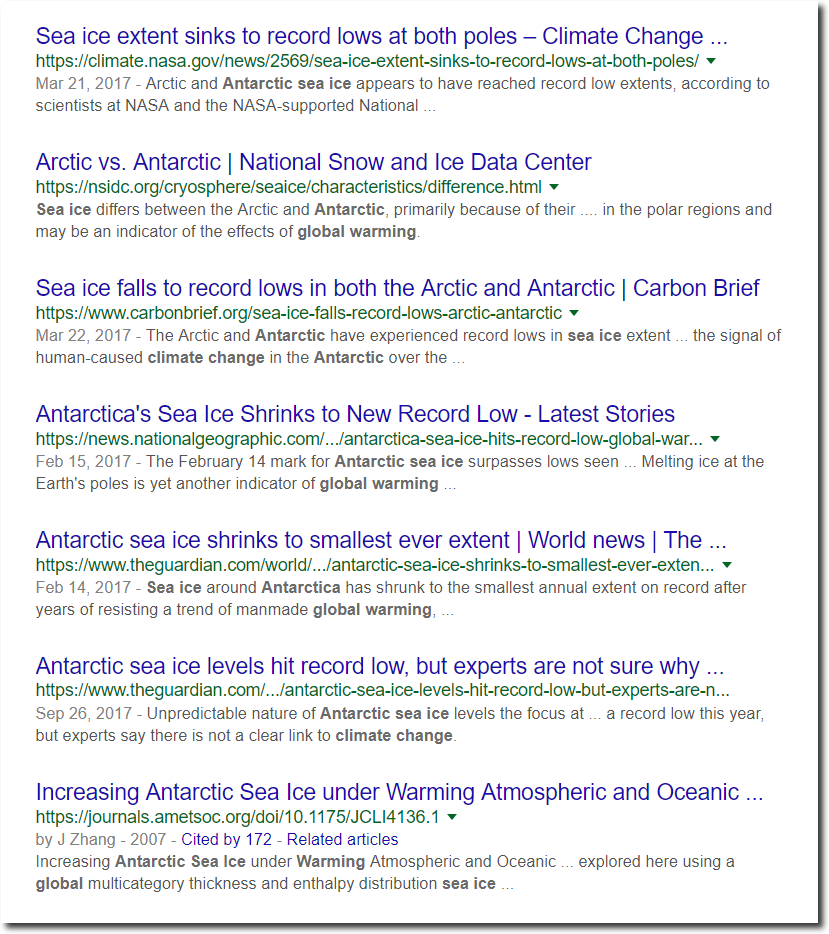Select snippet 'global multicategory thickness and enthalpy distribution'
The width and height of the screenshot is (829, 934).
coord(236,883)
